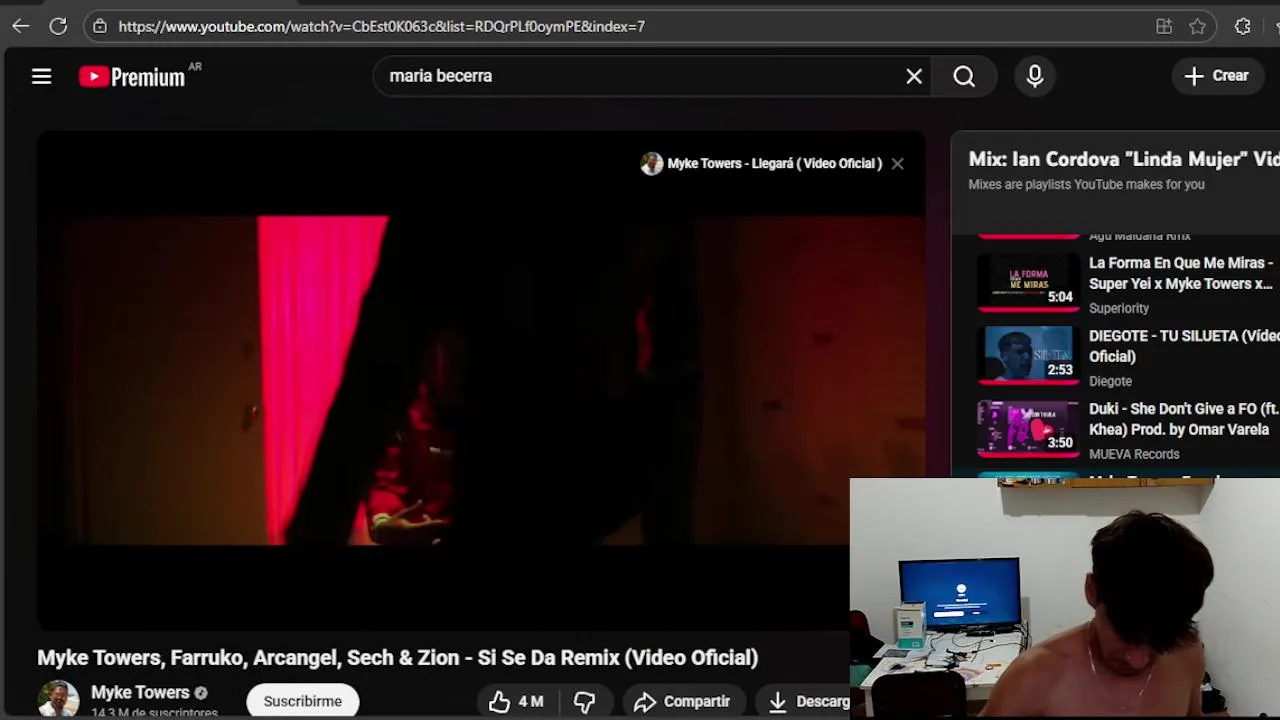Open DIEGOTE - TU SILUETA title
Screen dimensions: 1280x720
(1184, 346)
